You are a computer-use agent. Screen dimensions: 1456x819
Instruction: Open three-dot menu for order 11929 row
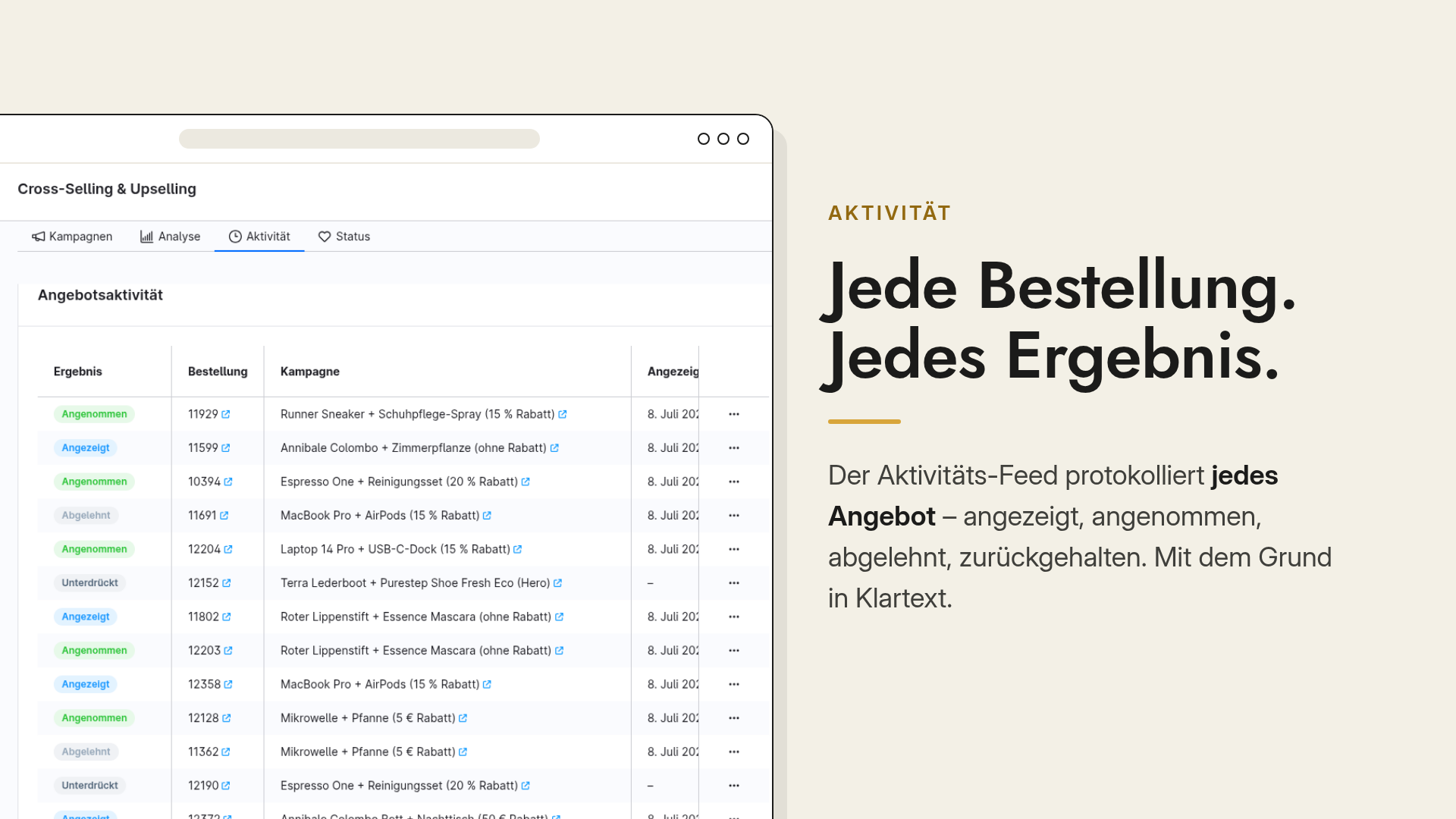pyautogui.click(x=734, y=414)
